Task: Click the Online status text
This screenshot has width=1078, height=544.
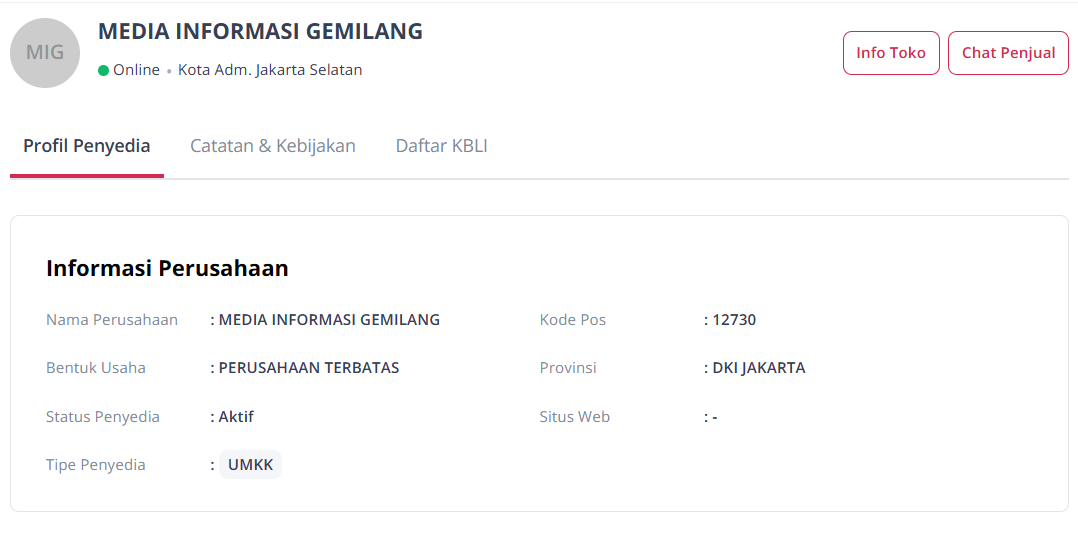Action: 136,70
